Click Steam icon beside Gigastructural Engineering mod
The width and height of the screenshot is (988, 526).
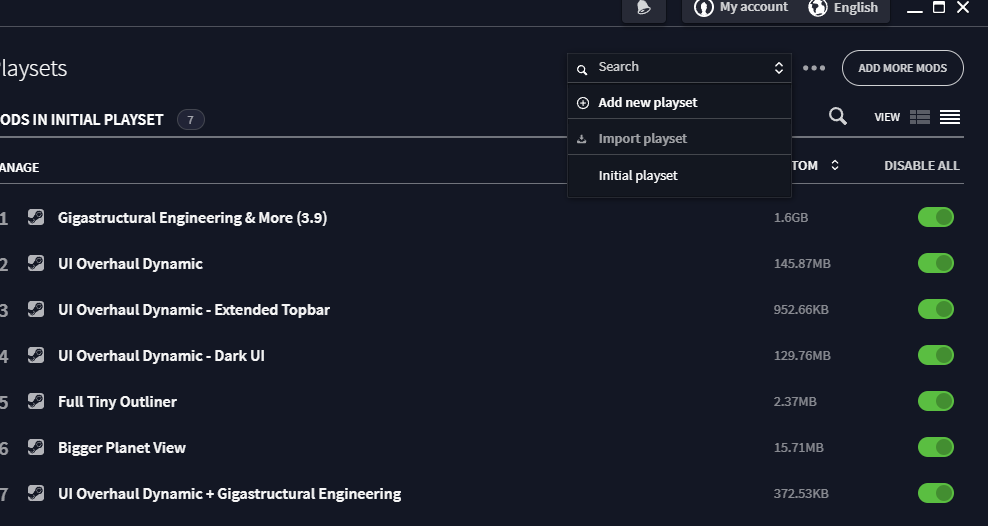tap(36, 217)
